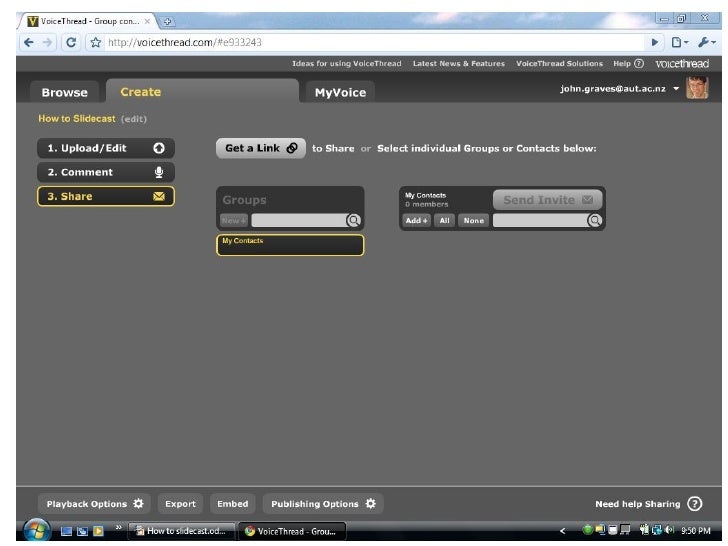Click the user profile avatar picture
The width and height of the screenshot is (728, 546).
tap(697, 89)
